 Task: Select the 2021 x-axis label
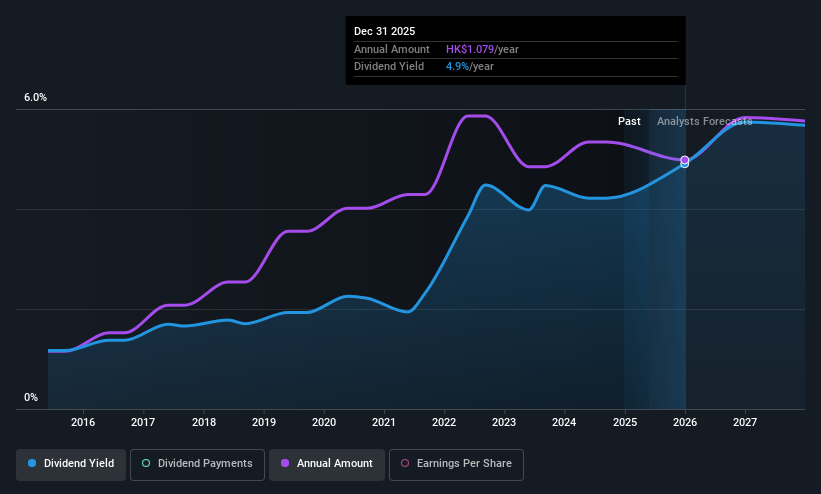(384, 422)
